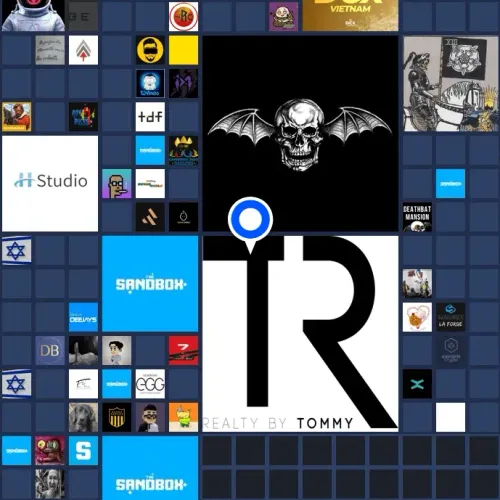500x500 pixels.
Task: Open the knight on horse artwork parcel
Action: (451, 84)
